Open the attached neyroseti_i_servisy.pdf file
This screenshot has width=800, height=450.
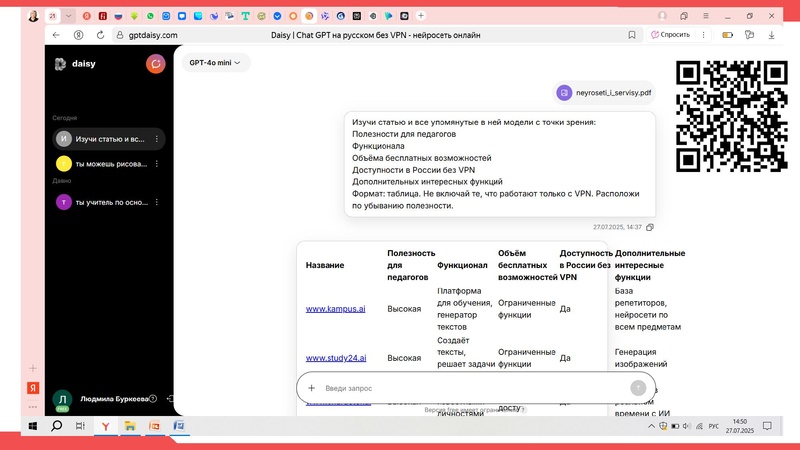(604, 93)
